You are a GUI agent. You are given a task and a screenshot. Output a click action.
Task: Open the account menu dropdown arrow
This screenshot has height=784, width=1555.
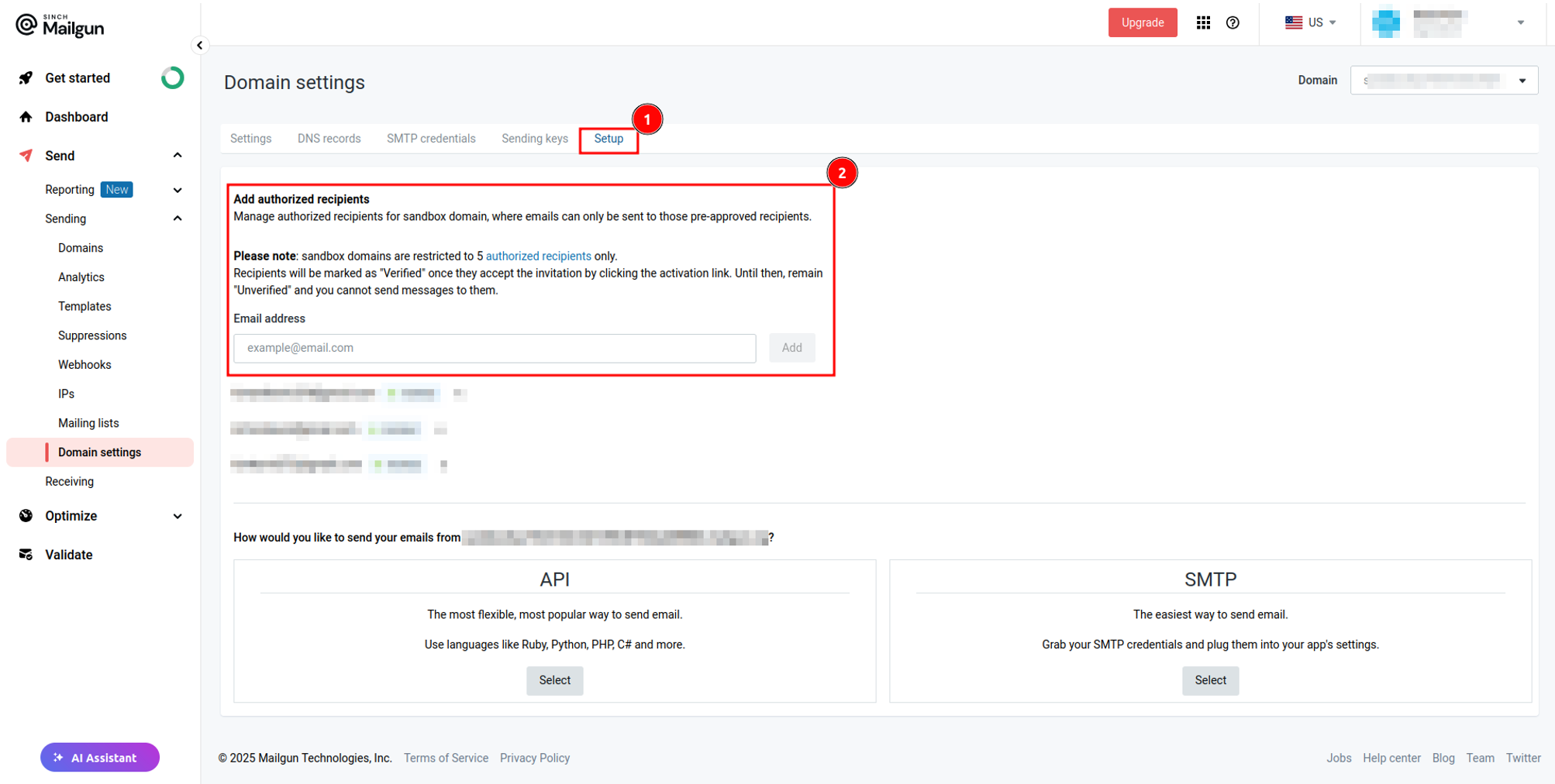coord(1521,22)
